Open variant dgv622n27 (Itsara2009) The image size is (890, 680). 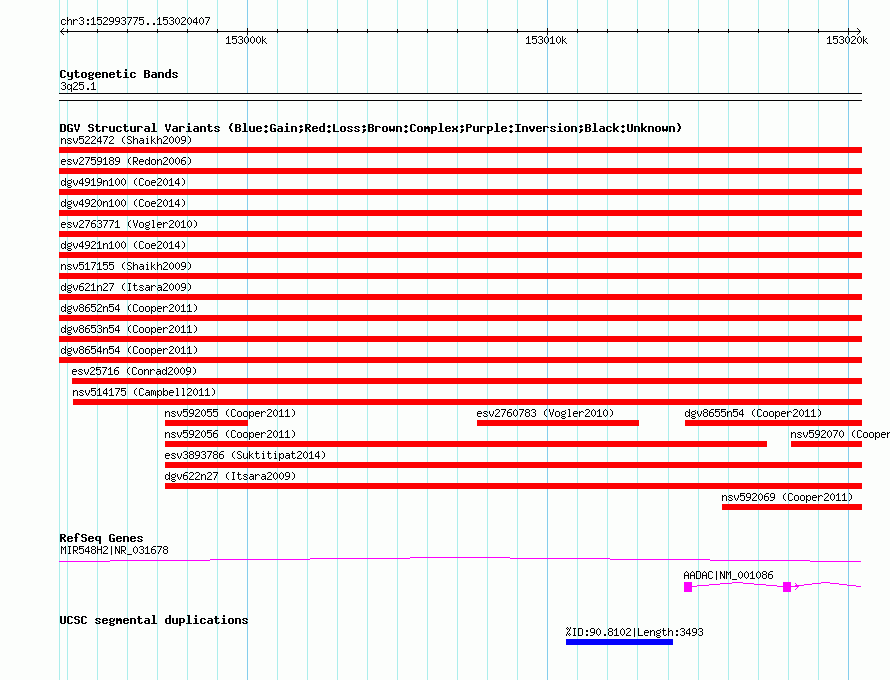coord(230,476)
